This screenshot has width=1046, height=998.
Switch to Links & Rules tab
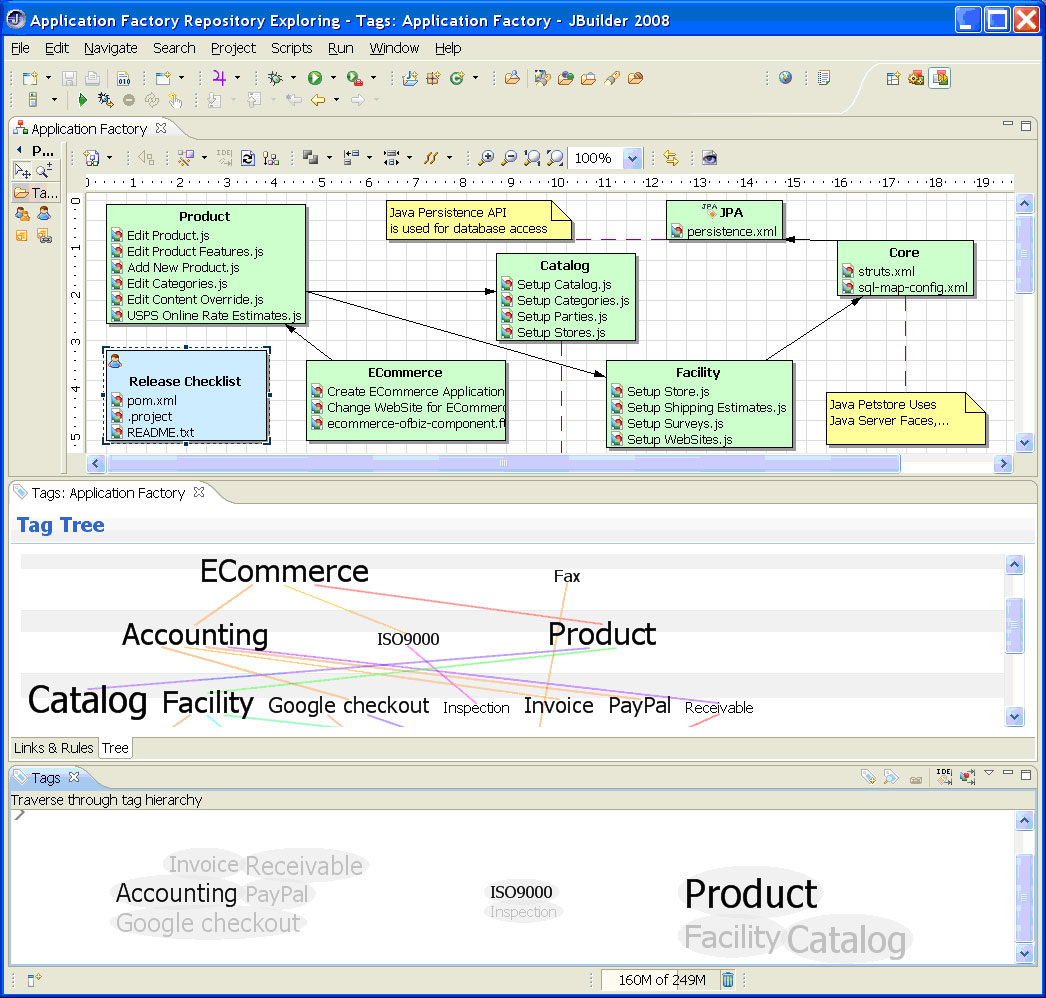(53, 748)
